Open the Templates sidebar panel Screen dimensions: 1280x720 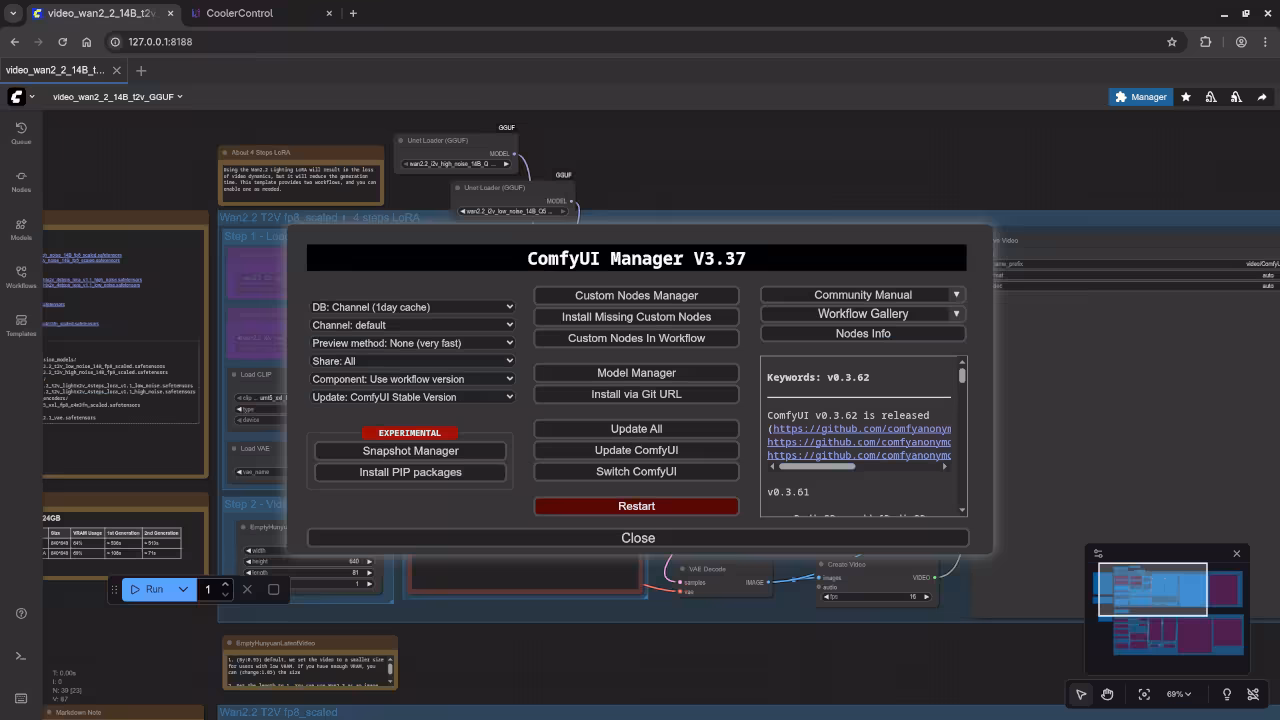pyautogui.click(x=21, y=325)
